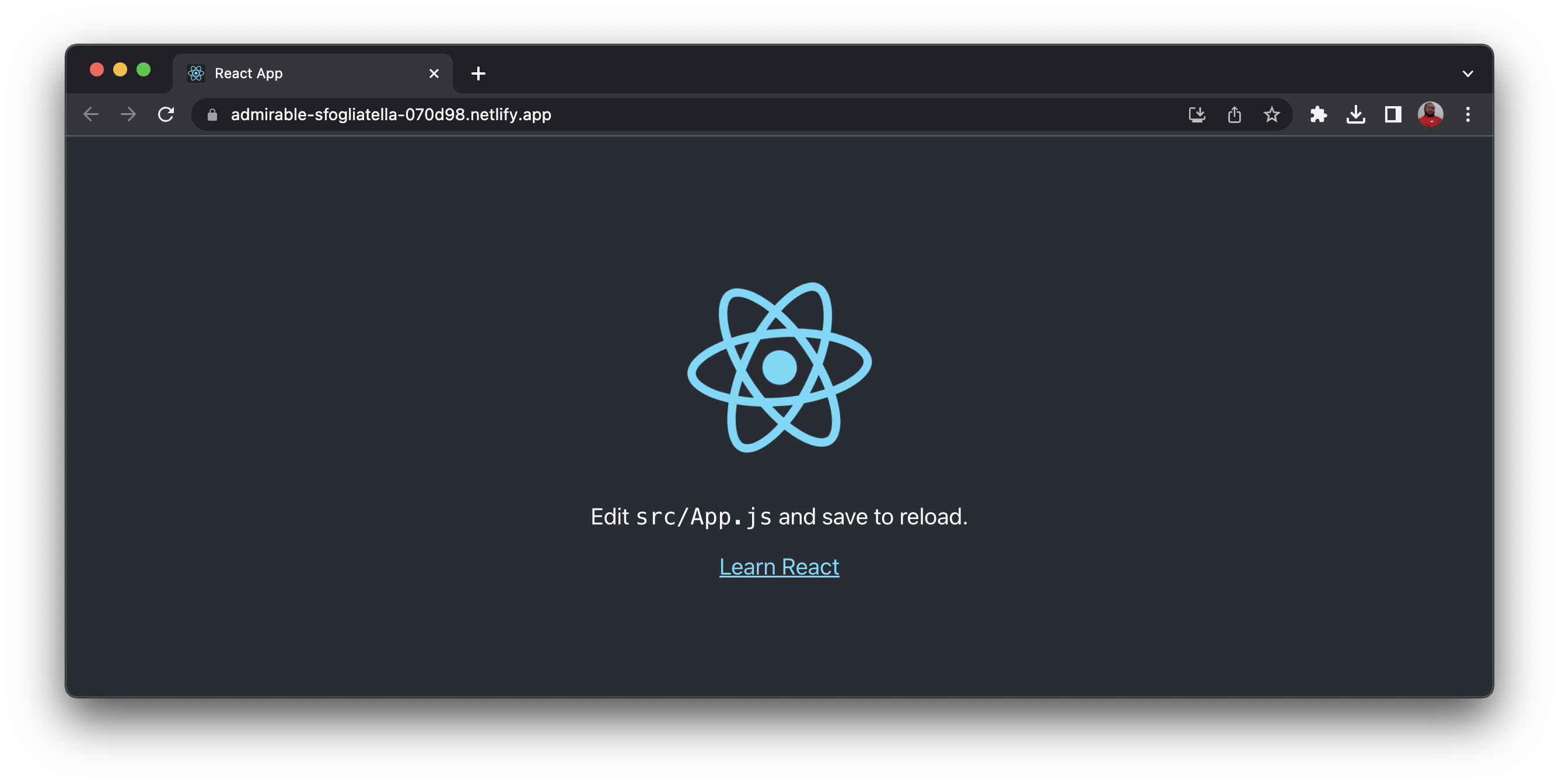1559x784 pixels.
Task: Reload the page with the refresh icon
Action: [x=165, y=114]
